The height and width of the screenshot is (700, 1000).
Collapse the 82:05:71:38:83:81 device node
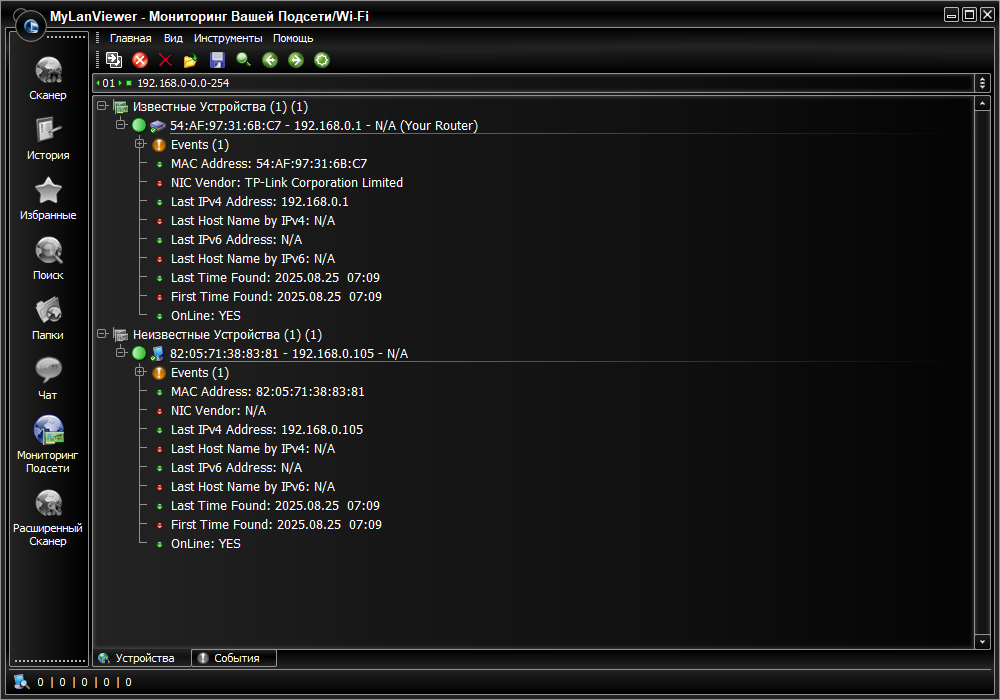coord(121,352)
